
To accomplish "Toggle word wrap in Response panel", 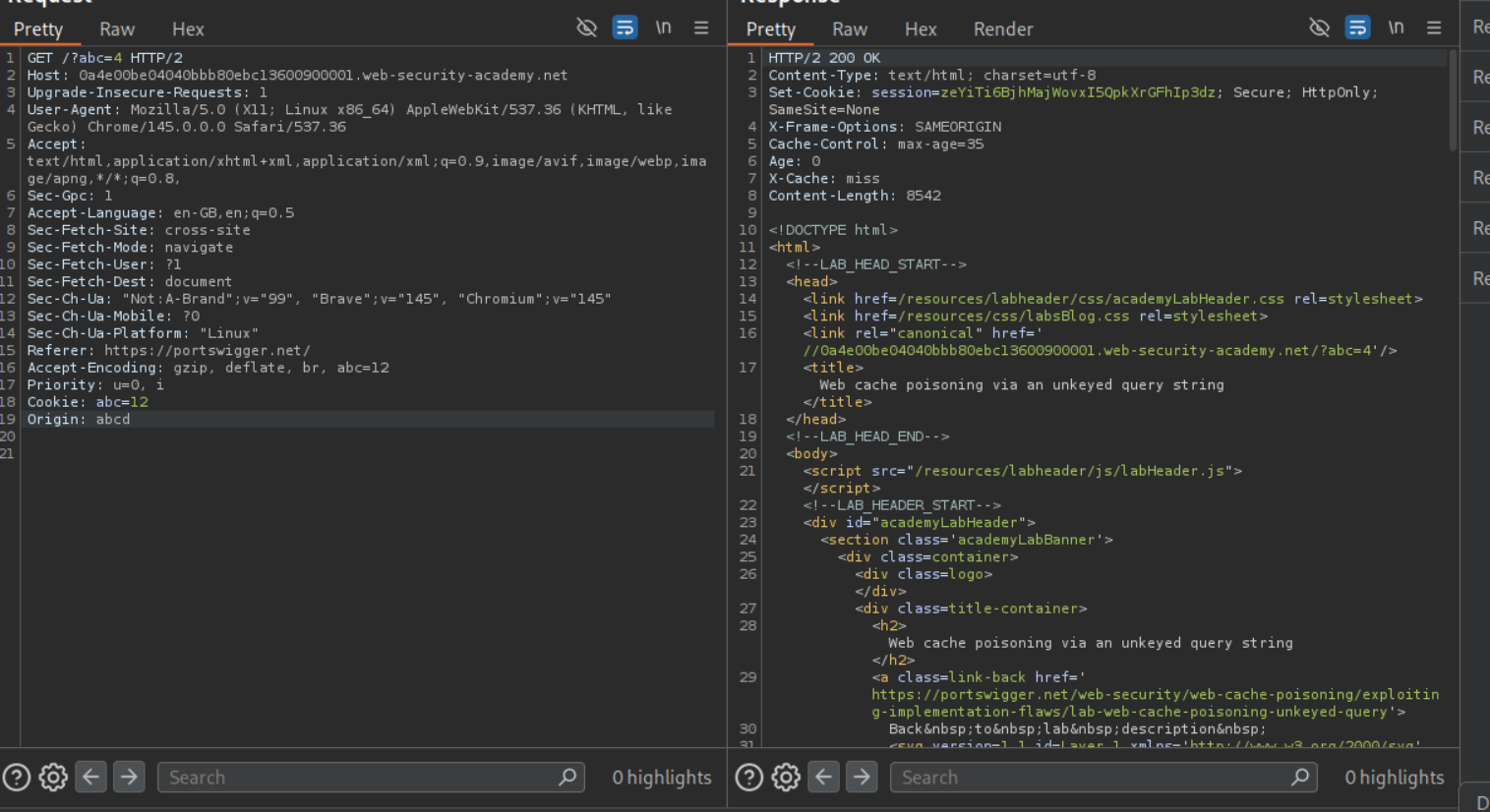I will click(1357, 28).
